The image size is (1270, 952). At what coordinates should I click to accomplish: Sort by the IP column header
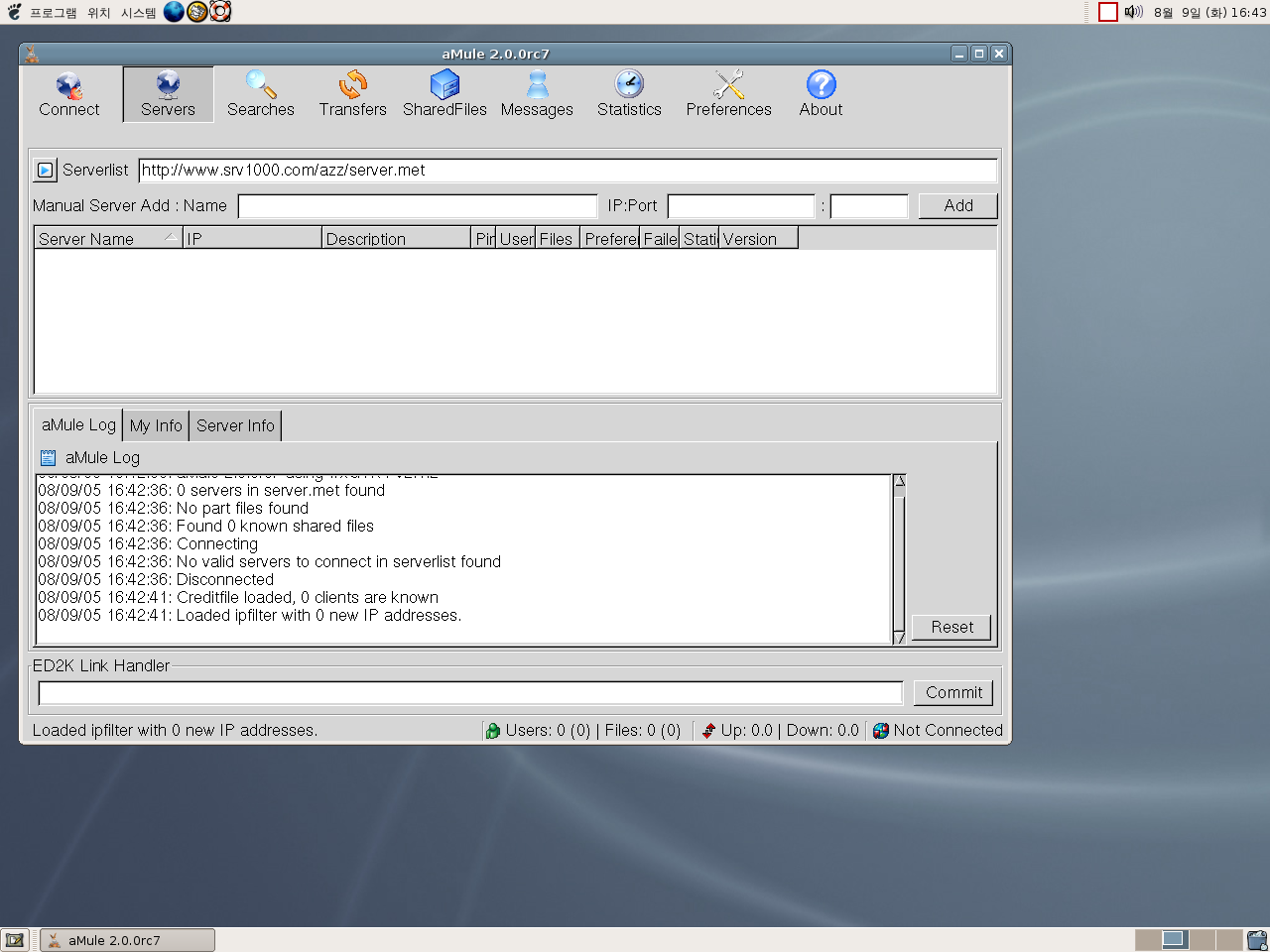(x=252, y=239)
